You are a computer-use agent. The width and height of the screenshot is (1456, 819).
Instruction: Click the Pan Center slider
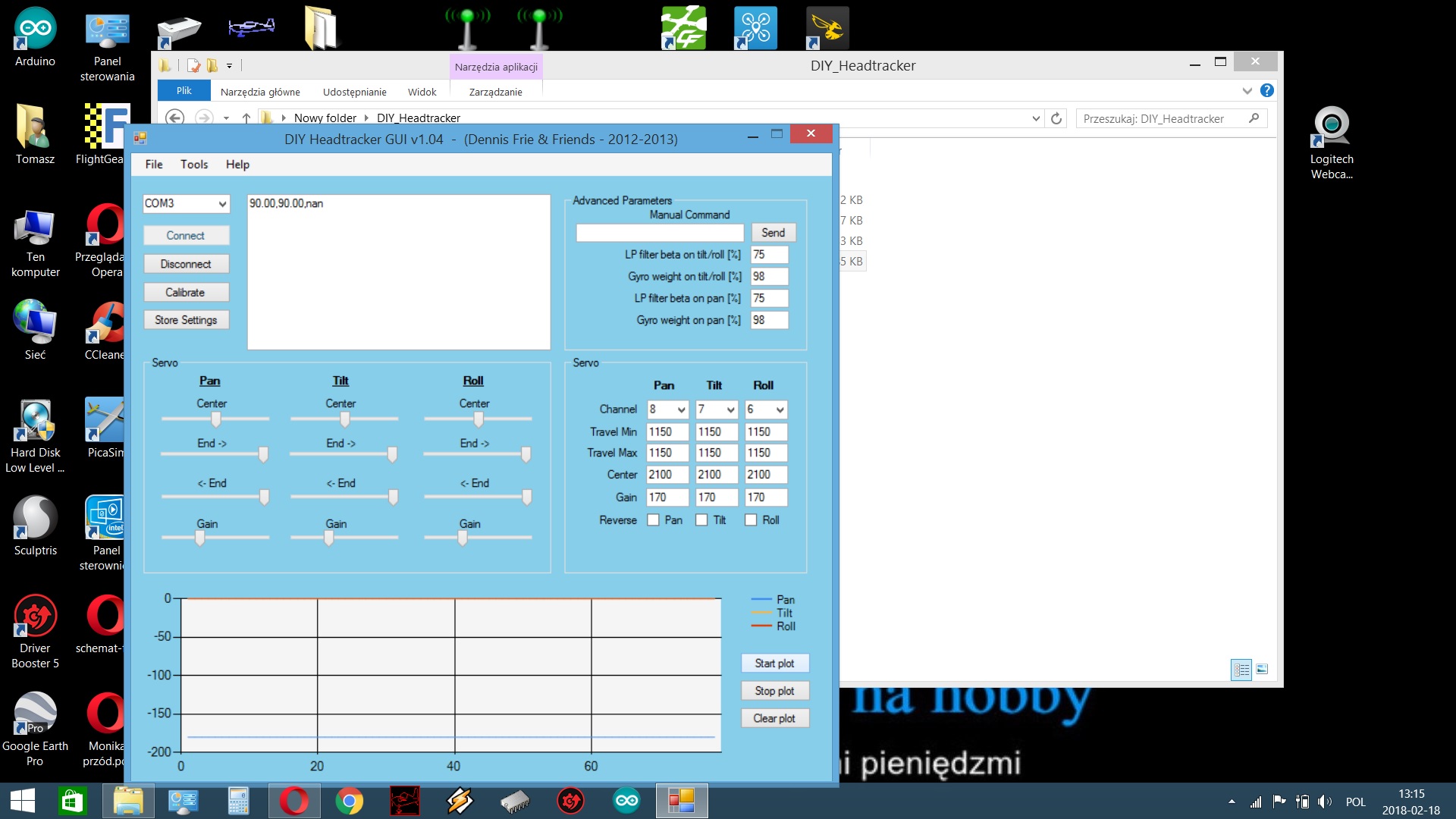215,419
